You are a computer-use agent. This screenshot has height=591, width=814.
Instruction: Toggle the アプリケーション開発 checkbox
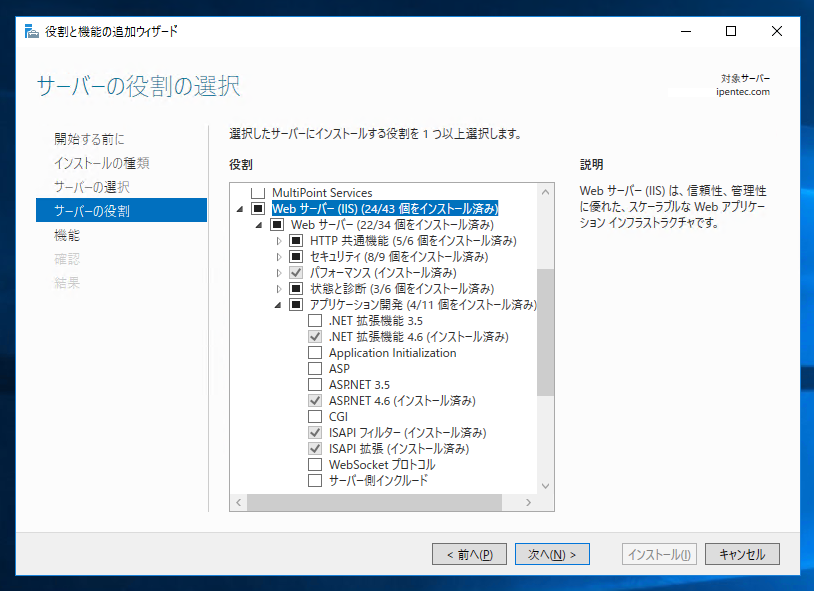pyautogui.click(x=296, y=305)
